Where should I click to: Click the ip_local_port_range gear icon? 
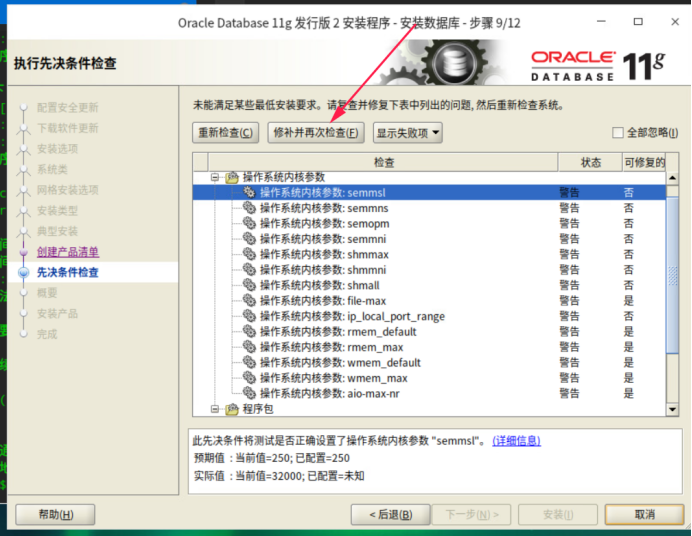[x=249, y=315]
